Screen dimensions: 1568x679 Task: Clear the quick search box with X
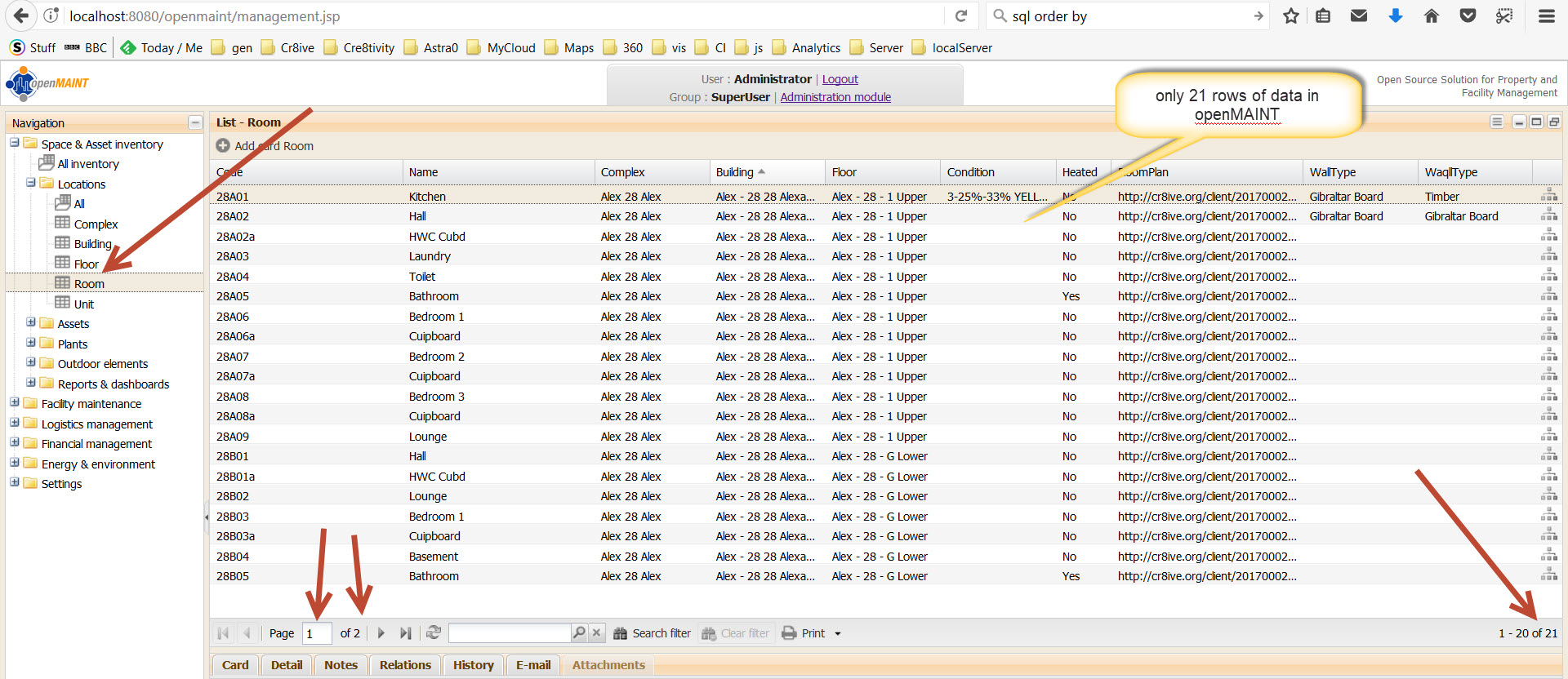597,632
